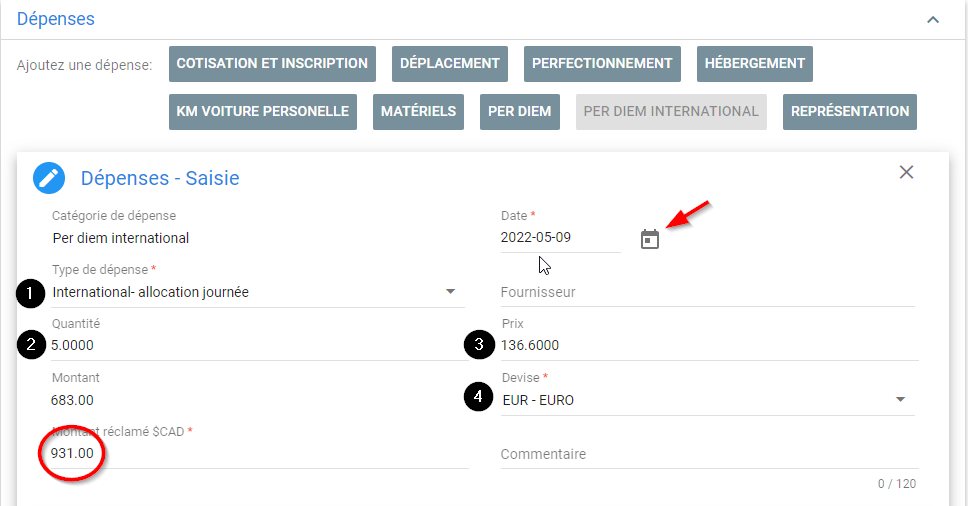Choose the Hébergement expense button
Viewport: 968px width, 506px height.
pyautogui.click(x=754, y=64)
